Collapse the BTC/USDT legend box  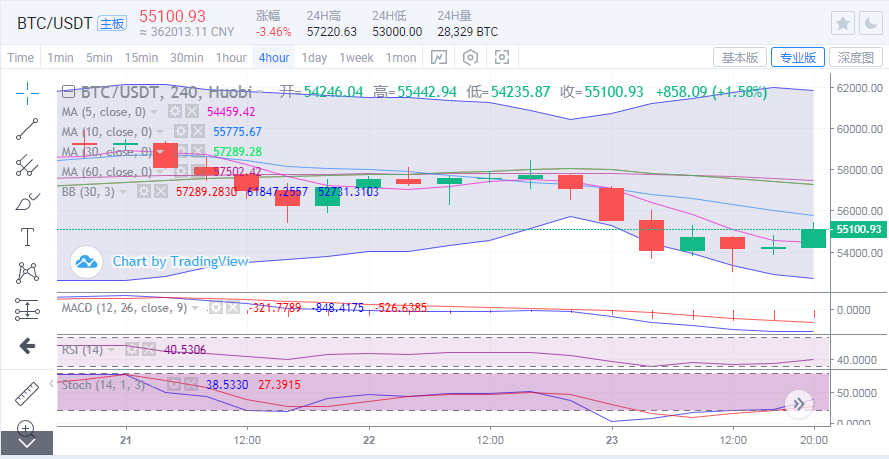pos(68,92)
